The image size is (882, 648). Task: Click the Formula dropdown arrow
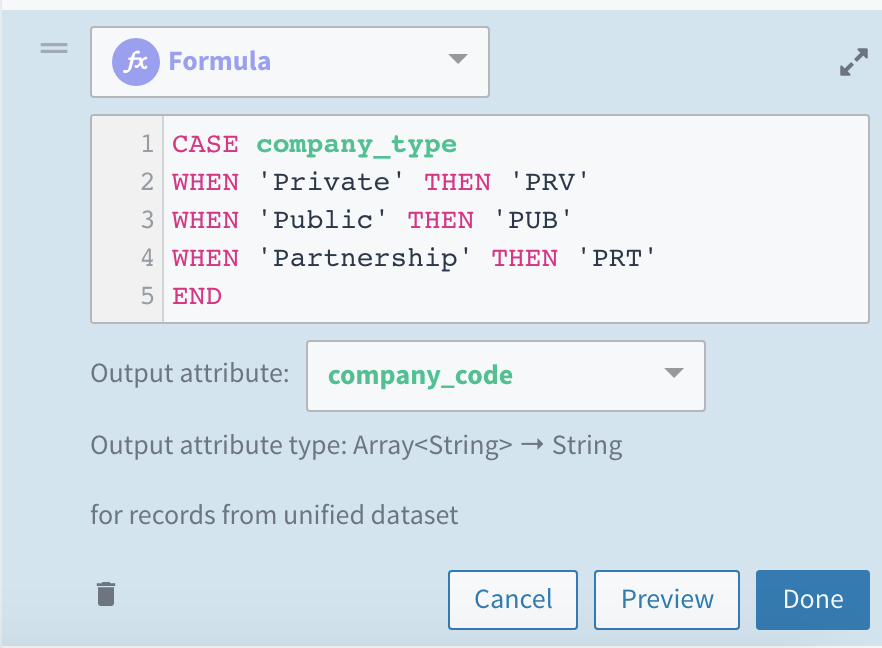tap(457, 59)
